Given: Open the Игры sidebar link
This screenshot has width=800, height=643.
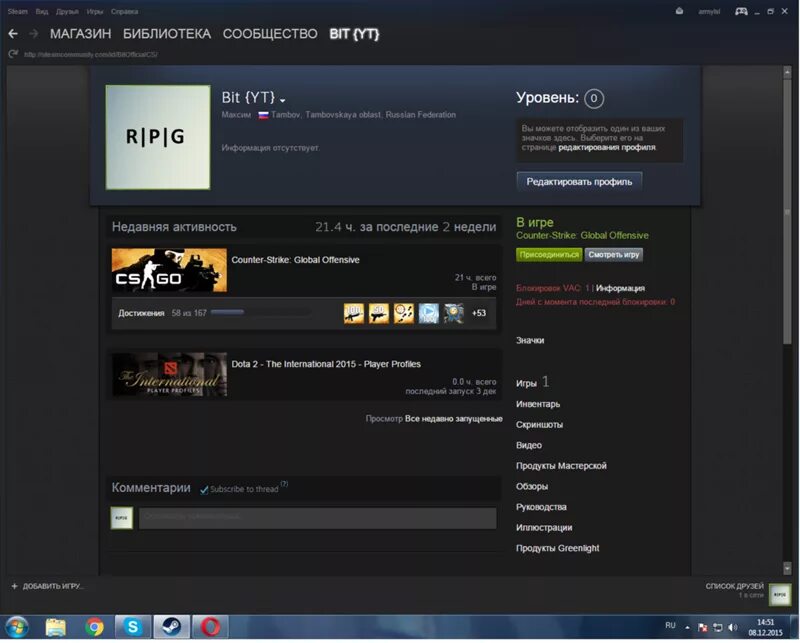Looking at the screenshot, I should [526, 383].
